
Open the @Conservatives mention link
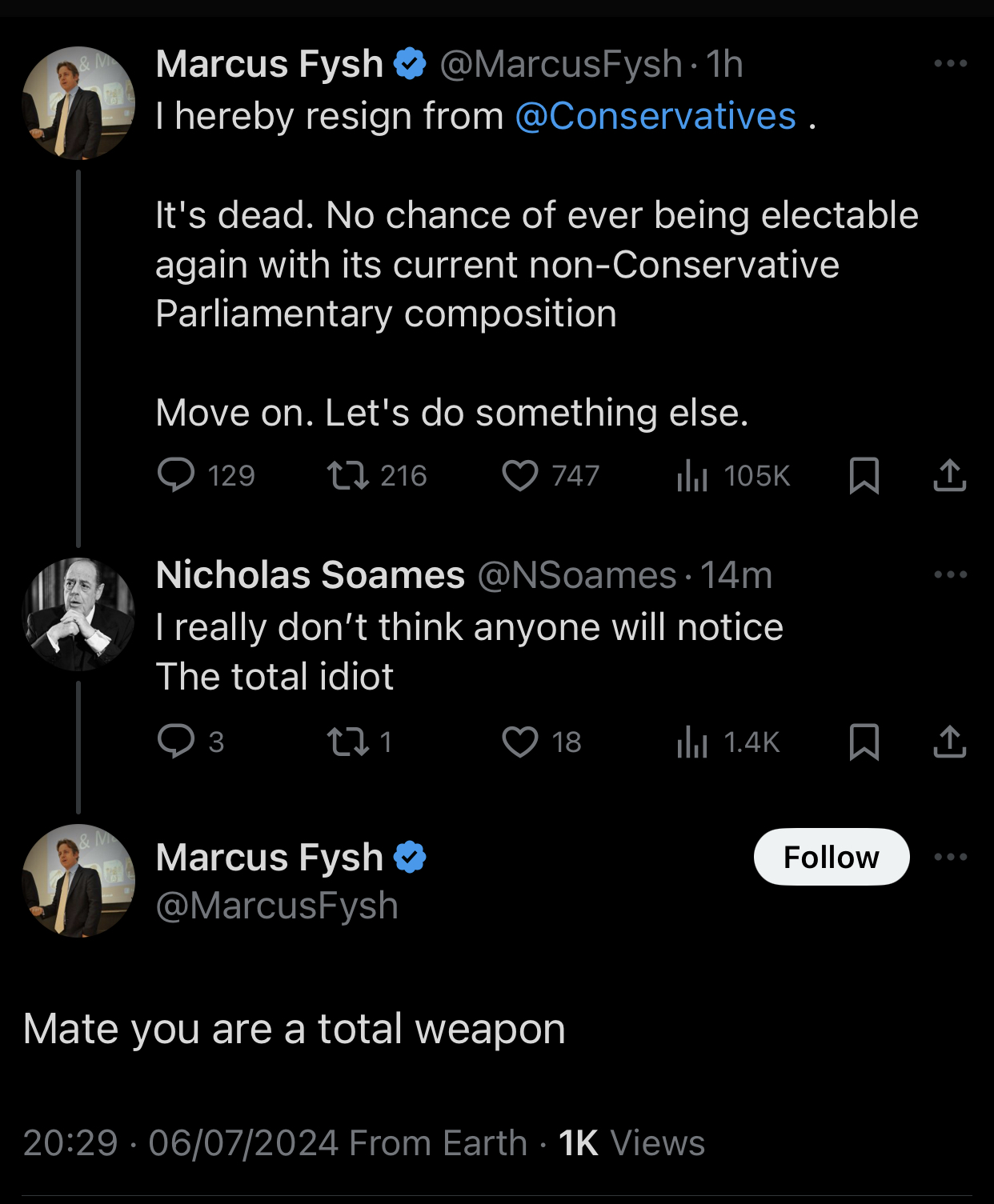(x=655, y=116)
